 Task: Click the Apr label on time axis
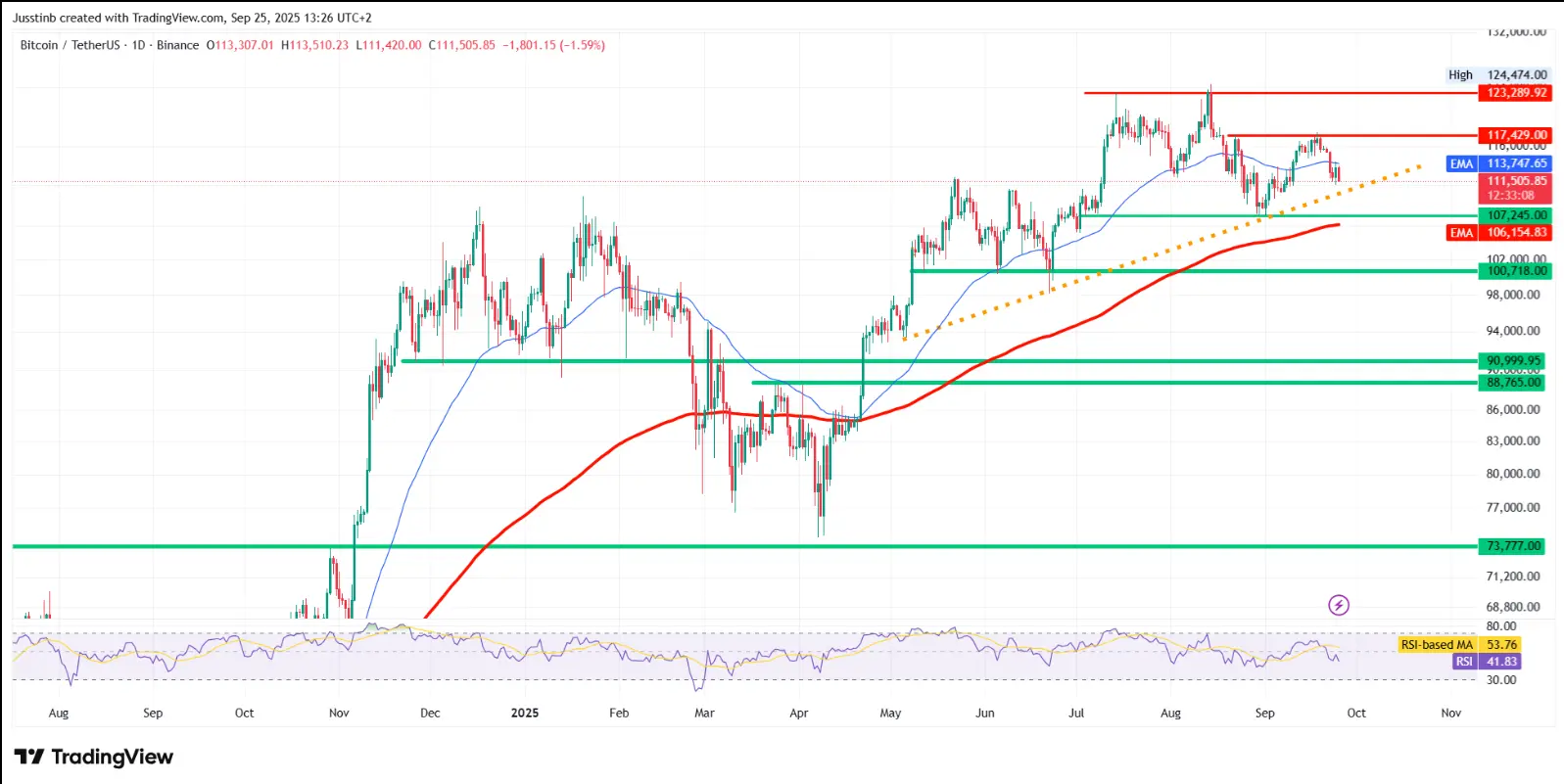[x=799, y=713]
